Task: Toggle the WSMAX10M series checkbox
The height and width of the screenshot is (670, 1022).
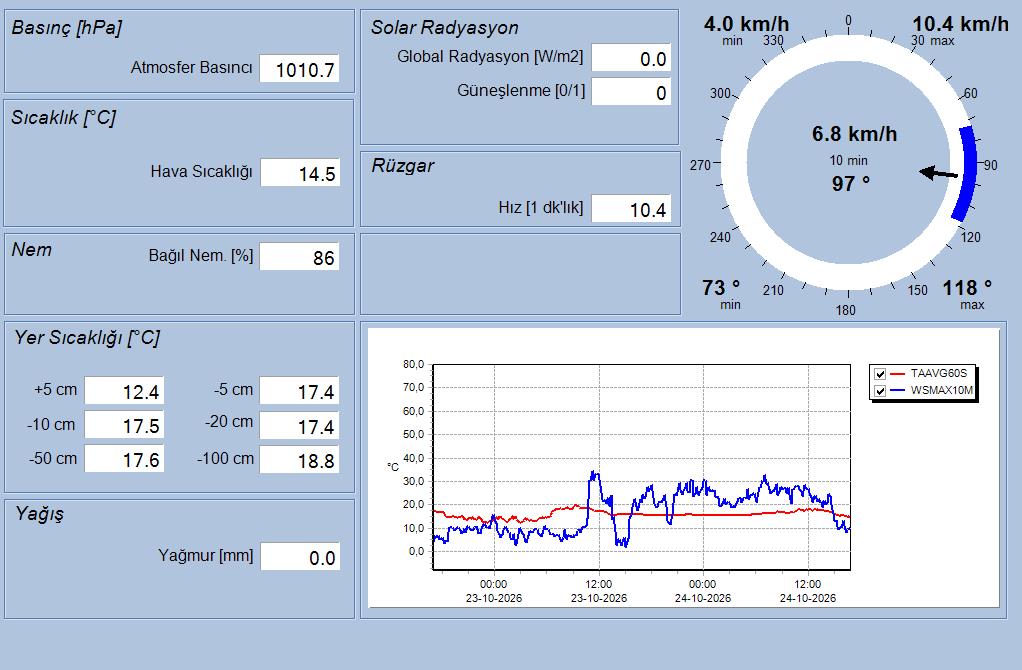Action: point(880,391)
